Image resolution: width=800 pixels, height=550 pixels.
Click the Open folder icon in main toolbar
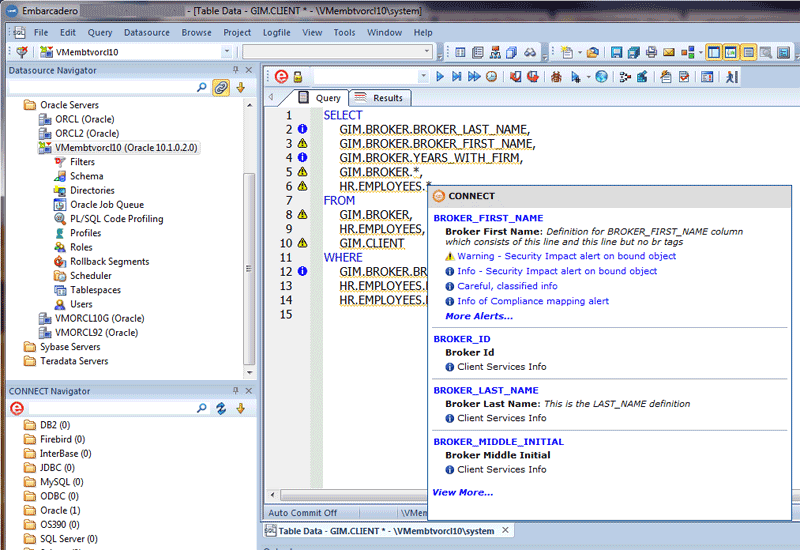pos(592,52)
